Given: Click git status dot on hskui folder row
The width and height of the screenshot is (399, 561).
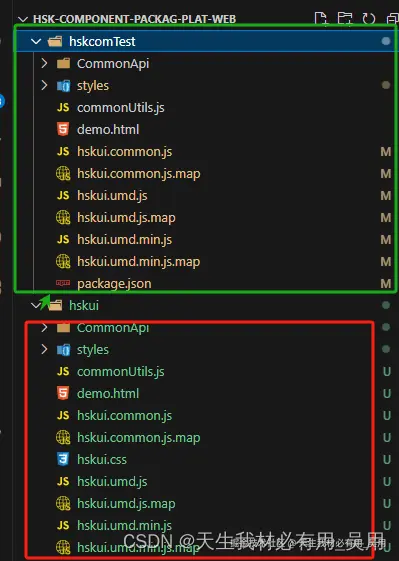Looking at the screenshot, I should pyautogui.click(x=386, y=305).
